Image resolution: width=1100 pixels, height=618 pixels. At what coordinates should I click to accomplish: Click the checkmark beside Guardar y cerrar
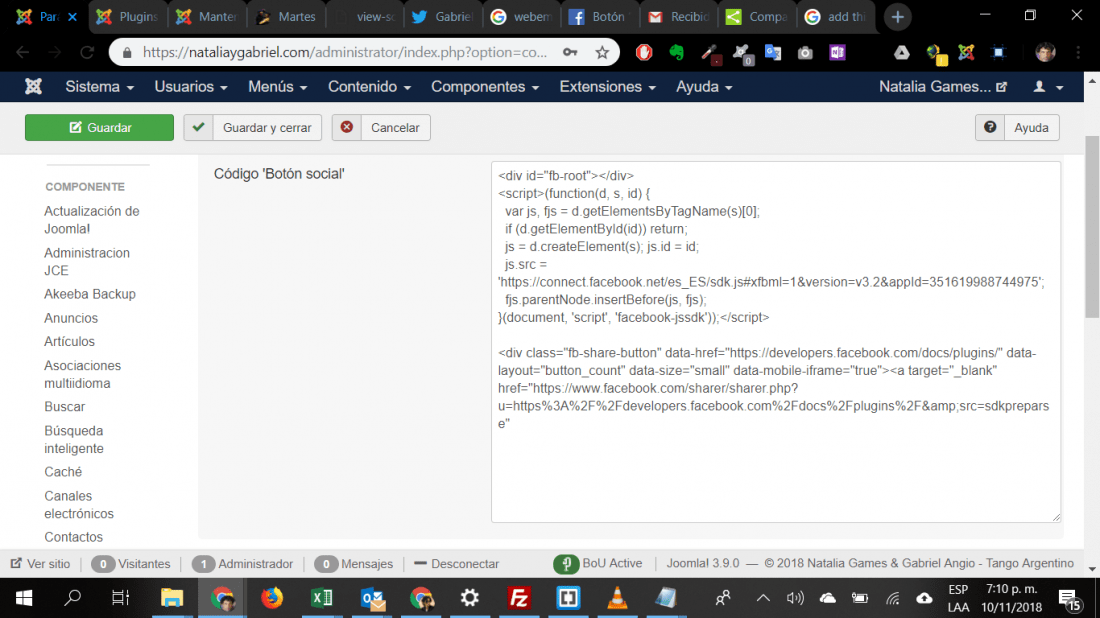199,128
